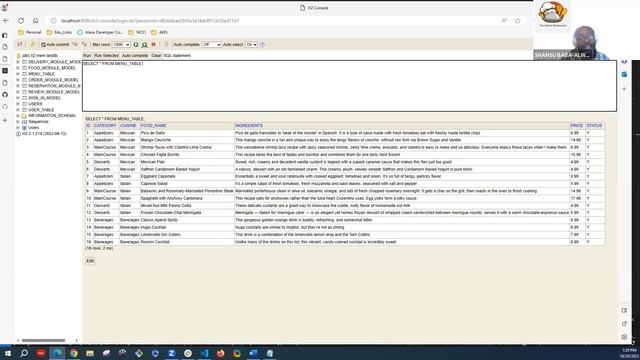
Task: Open the Alexa Developer Console bookmark
Action: [x=100, y=32]
